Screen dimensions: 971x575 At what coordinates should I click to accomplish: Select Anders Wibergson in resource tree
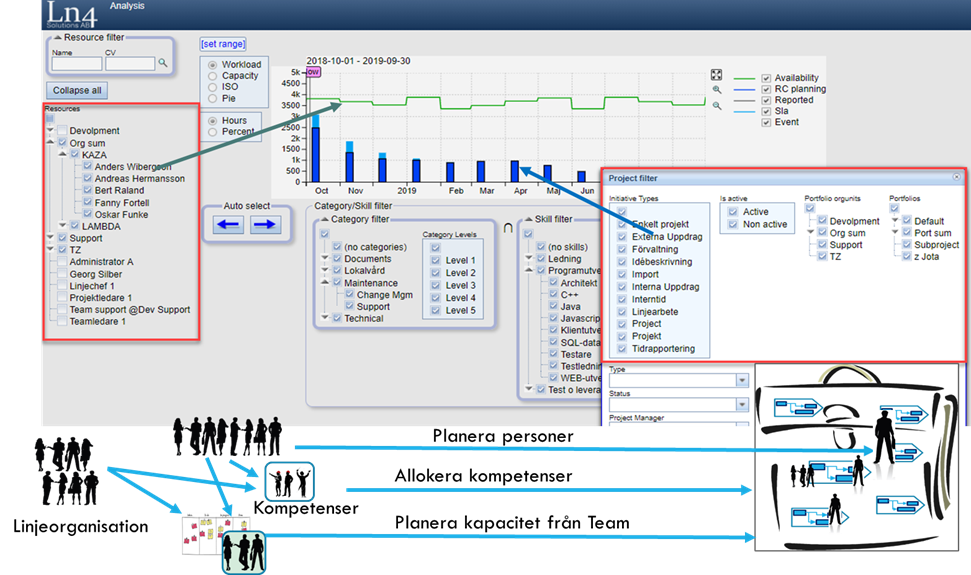tap(133, 167)
